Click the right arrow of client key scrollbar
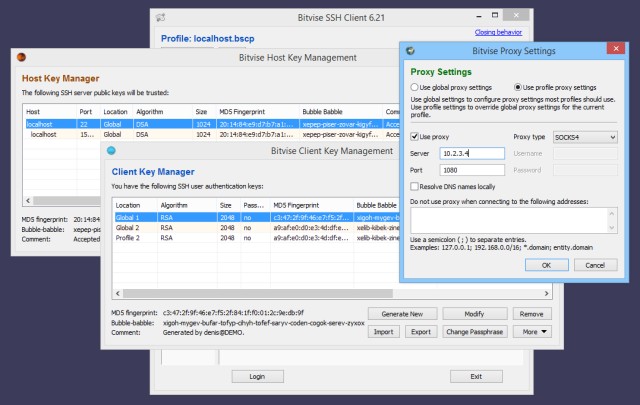Viewport: 640px width, 405px height. point(547,294)
